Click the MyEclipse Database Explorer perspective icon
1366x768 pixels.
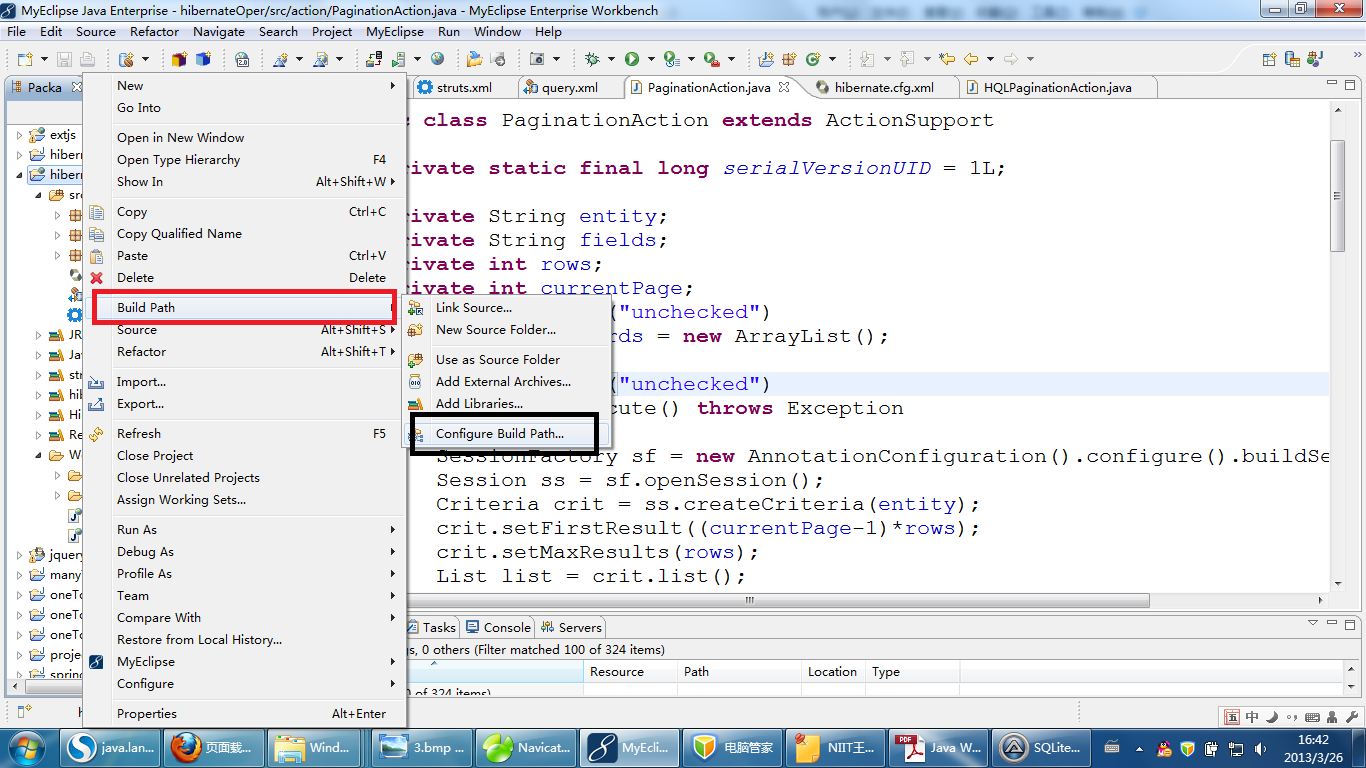pos(1292,59)
